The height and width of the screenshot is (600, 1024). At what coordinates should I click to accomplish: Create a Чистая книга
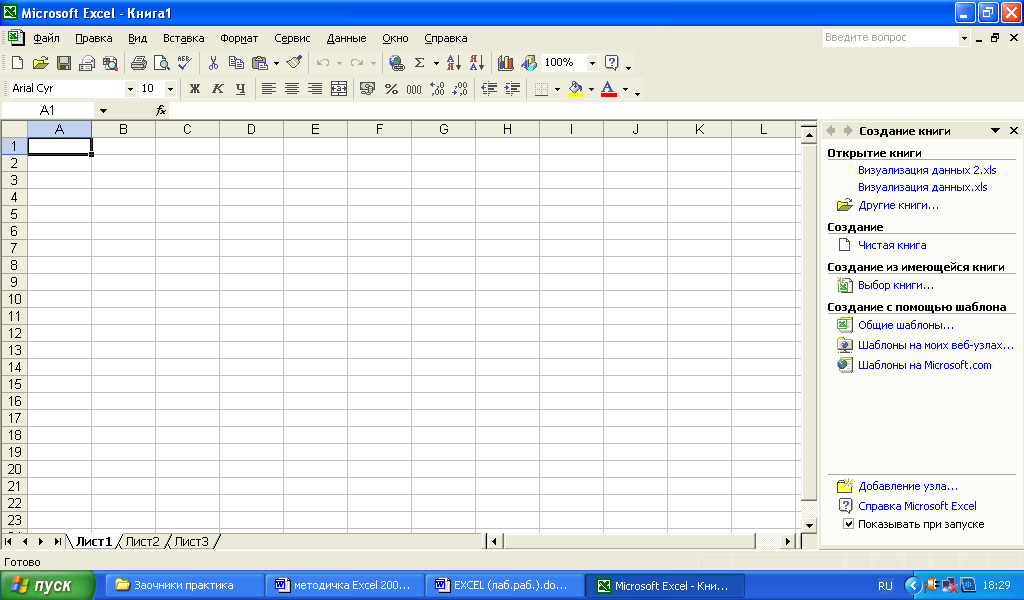point(892,245)
